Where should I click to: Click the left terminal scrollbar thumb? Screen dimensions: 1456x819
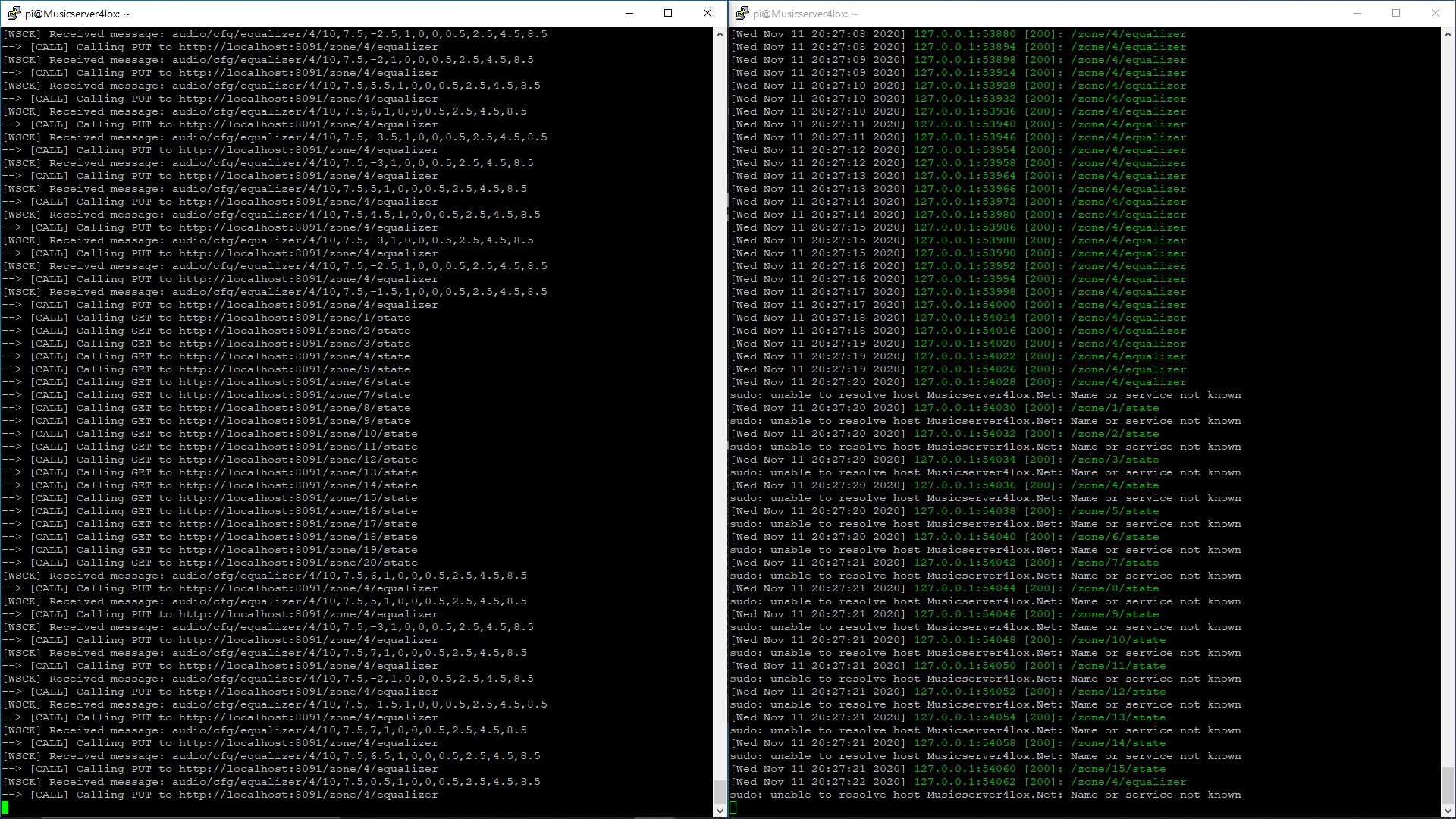click(x=720, y=792)
